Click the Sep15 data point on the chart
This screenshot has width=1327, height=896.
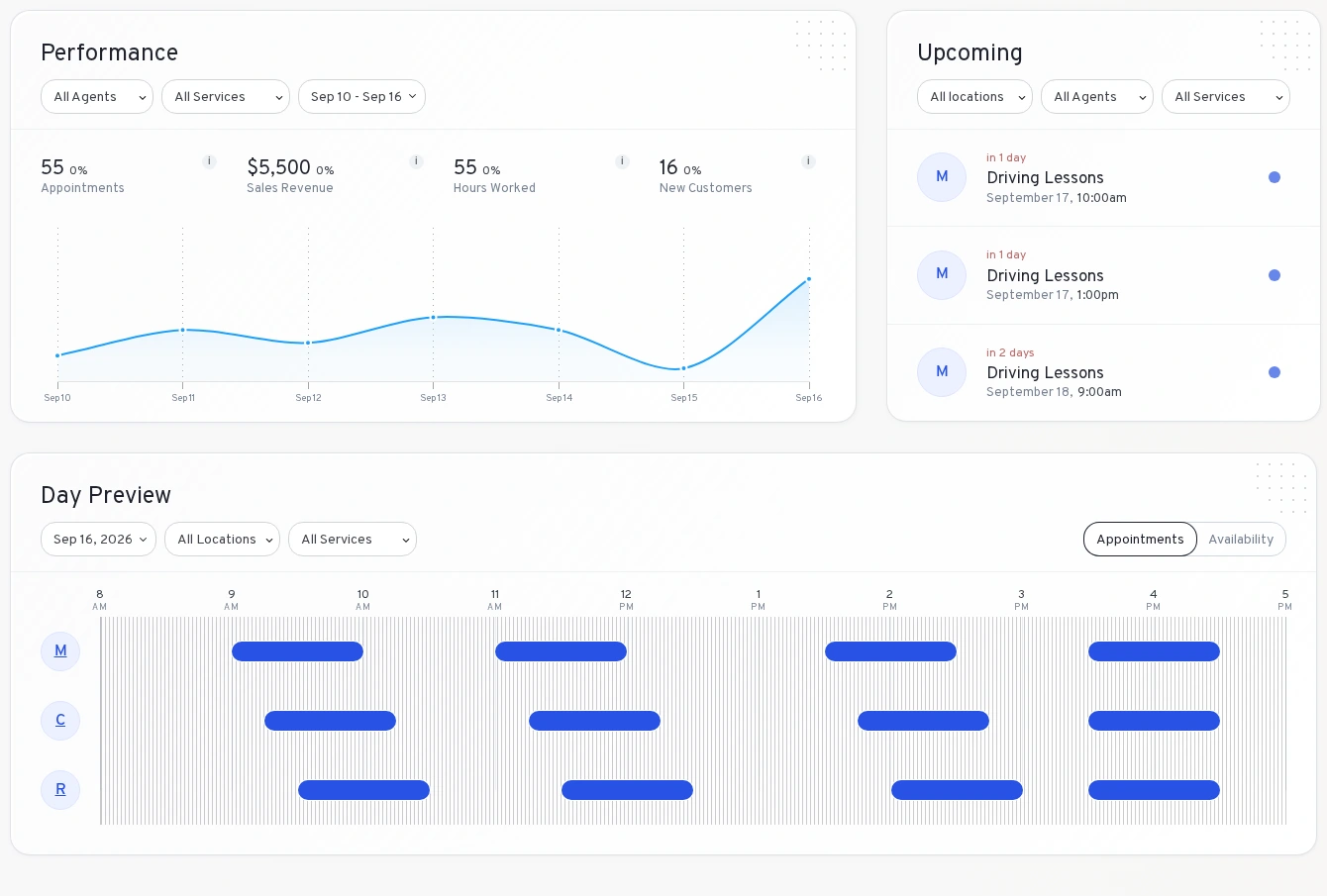tap(683, 368)
